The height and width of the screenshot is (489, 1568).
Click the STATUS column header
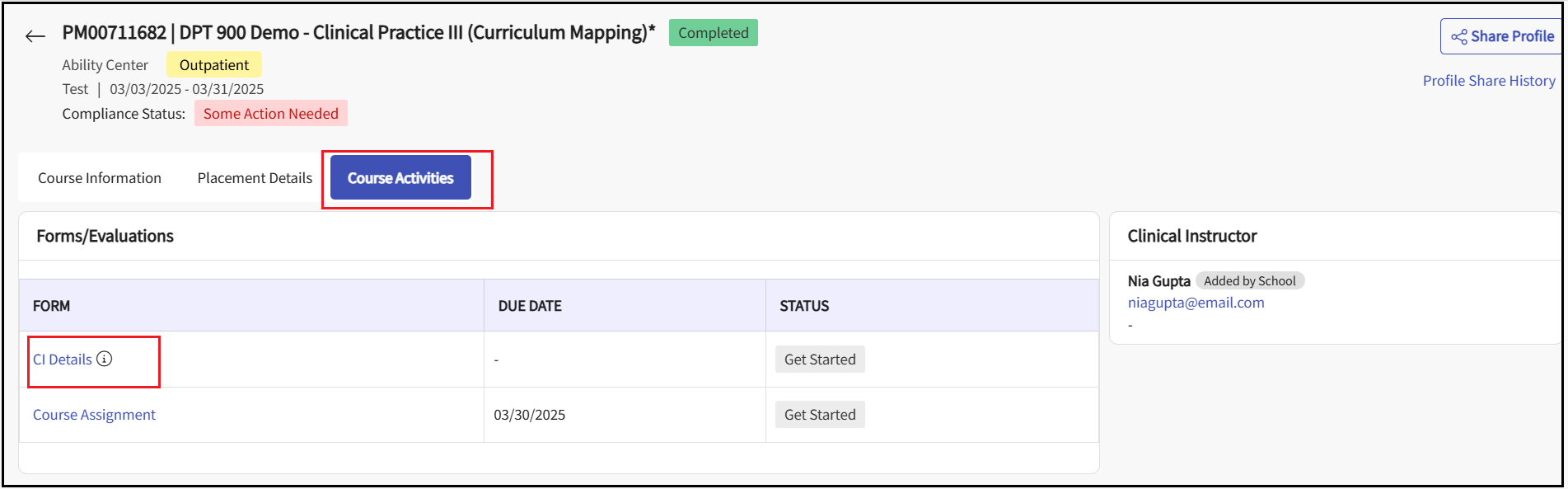[804, 306]
